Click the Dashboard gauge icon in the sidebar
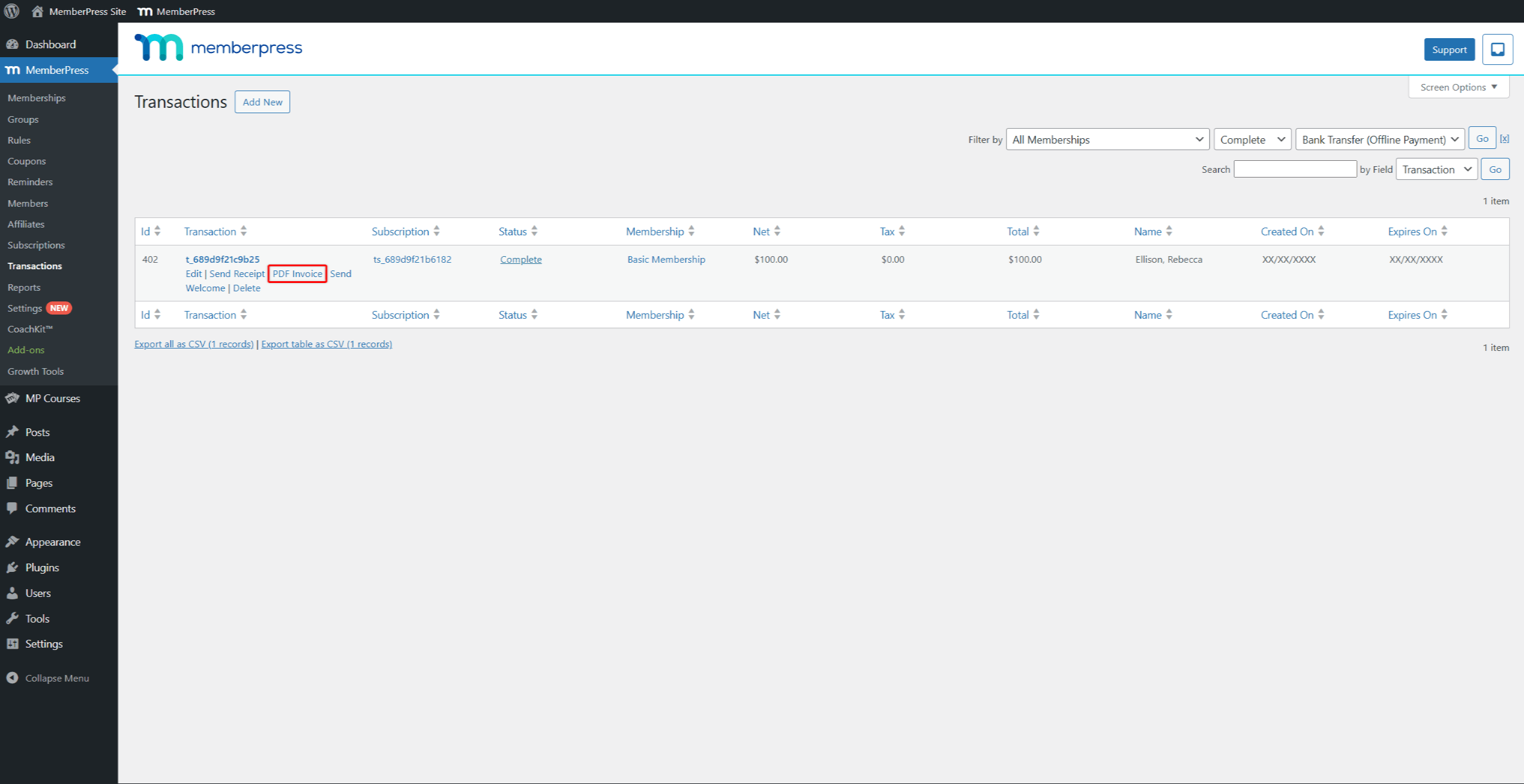 coord(12,45)
